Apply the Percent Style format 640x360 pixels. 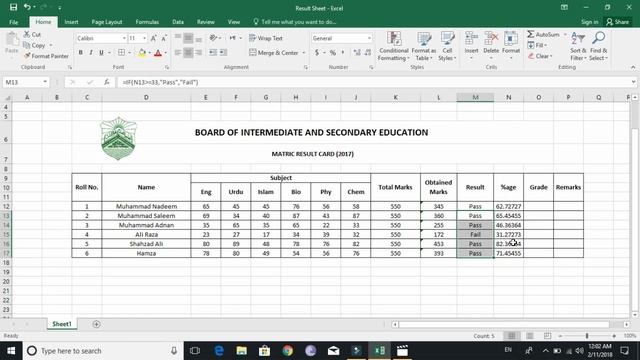pos(333,53)
